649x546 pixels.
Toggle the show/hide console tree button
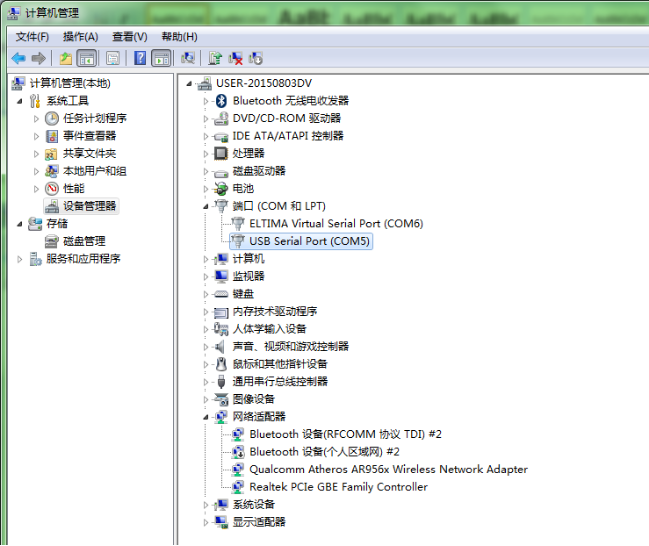tap(87, 59)
